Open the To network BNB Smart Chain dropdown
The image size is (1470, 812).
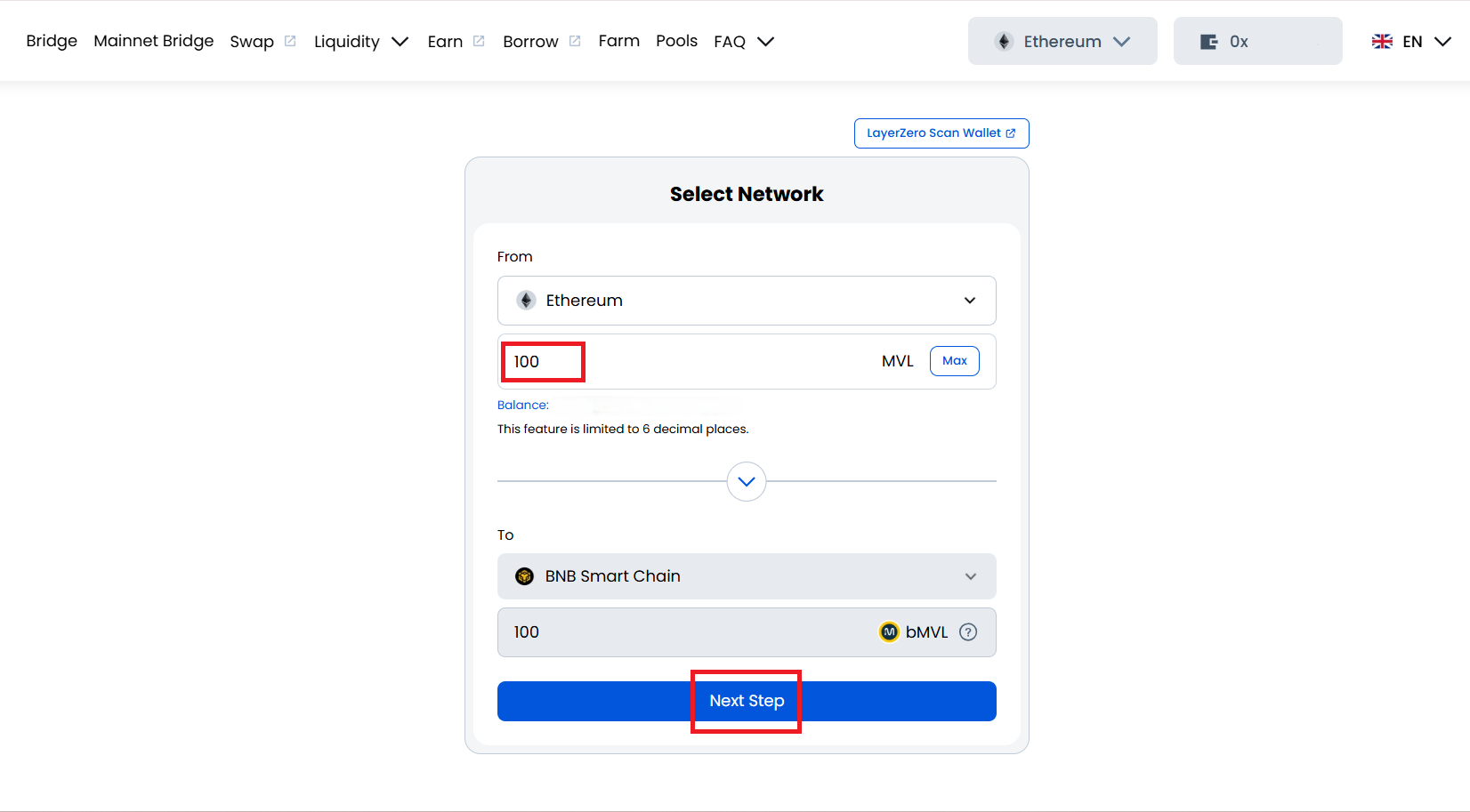click(x=746, y=576)
